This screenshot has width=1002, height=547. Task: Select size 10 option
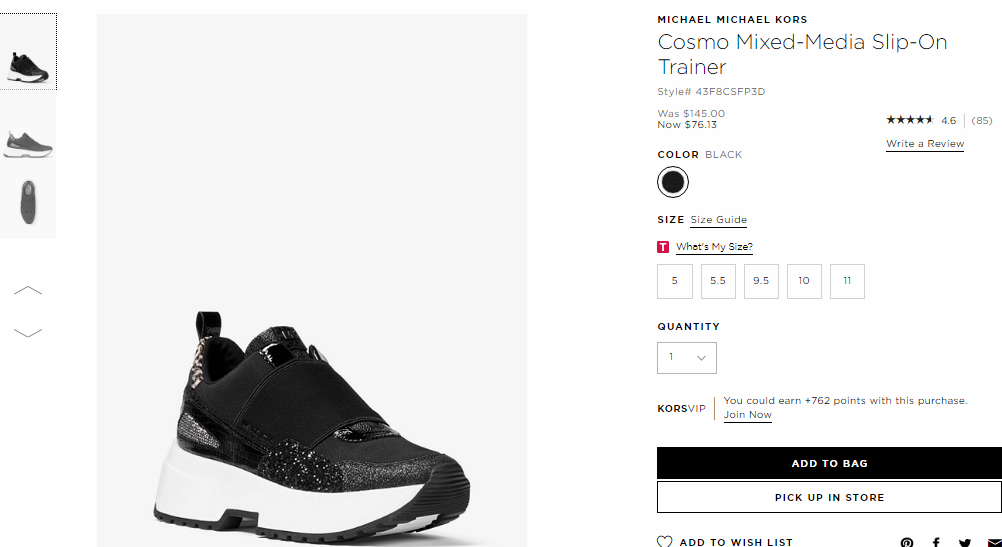point(804,281)
